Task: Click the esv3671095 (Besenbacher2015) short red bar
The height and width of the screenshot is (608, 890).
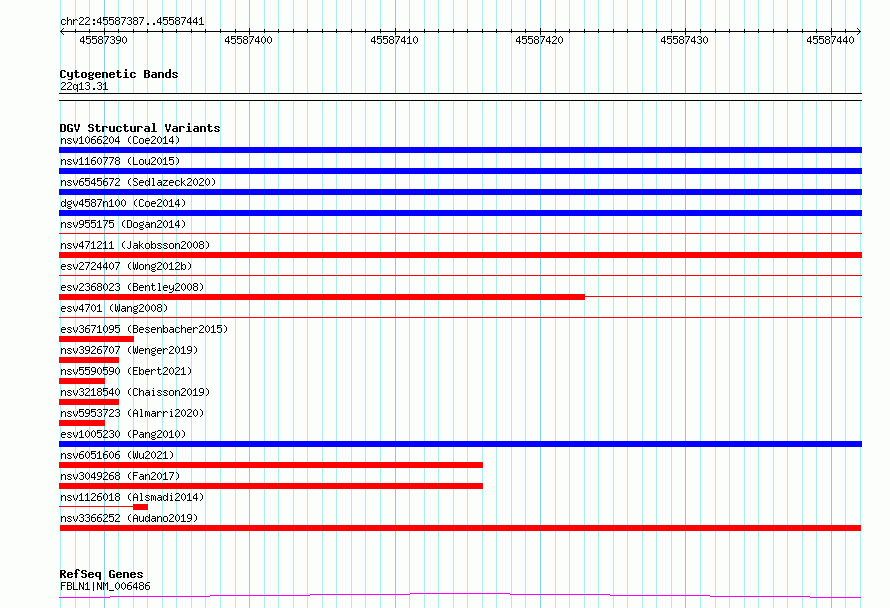Action: click(x=96, y=339)
